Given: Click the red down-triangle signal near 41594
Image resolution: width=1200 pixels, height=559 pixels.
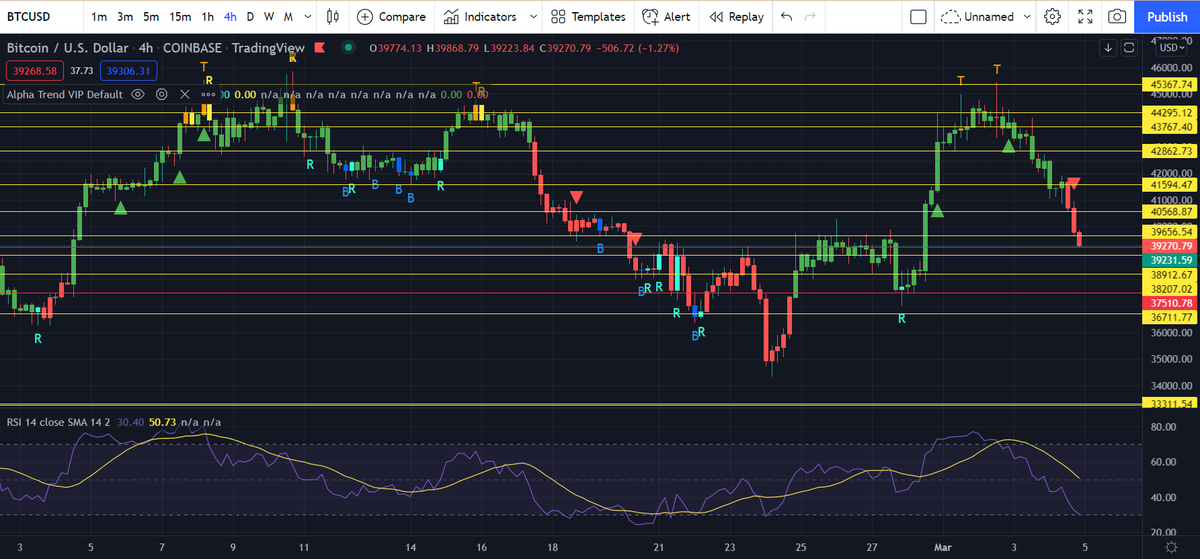Looking at the screenshot, I should (1073, 183).
